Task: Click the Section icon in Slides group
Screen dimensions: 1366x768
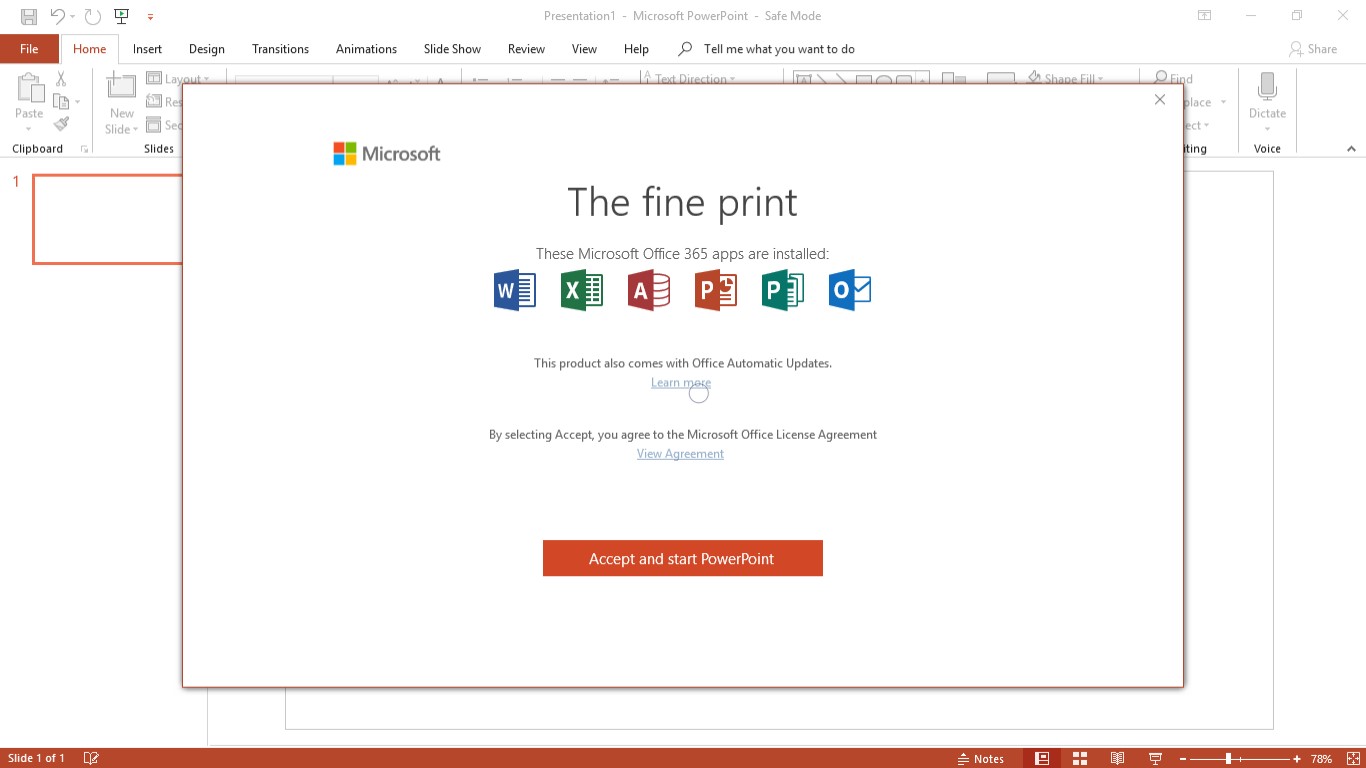Action: pyautogui.click(x=154, y=125)
